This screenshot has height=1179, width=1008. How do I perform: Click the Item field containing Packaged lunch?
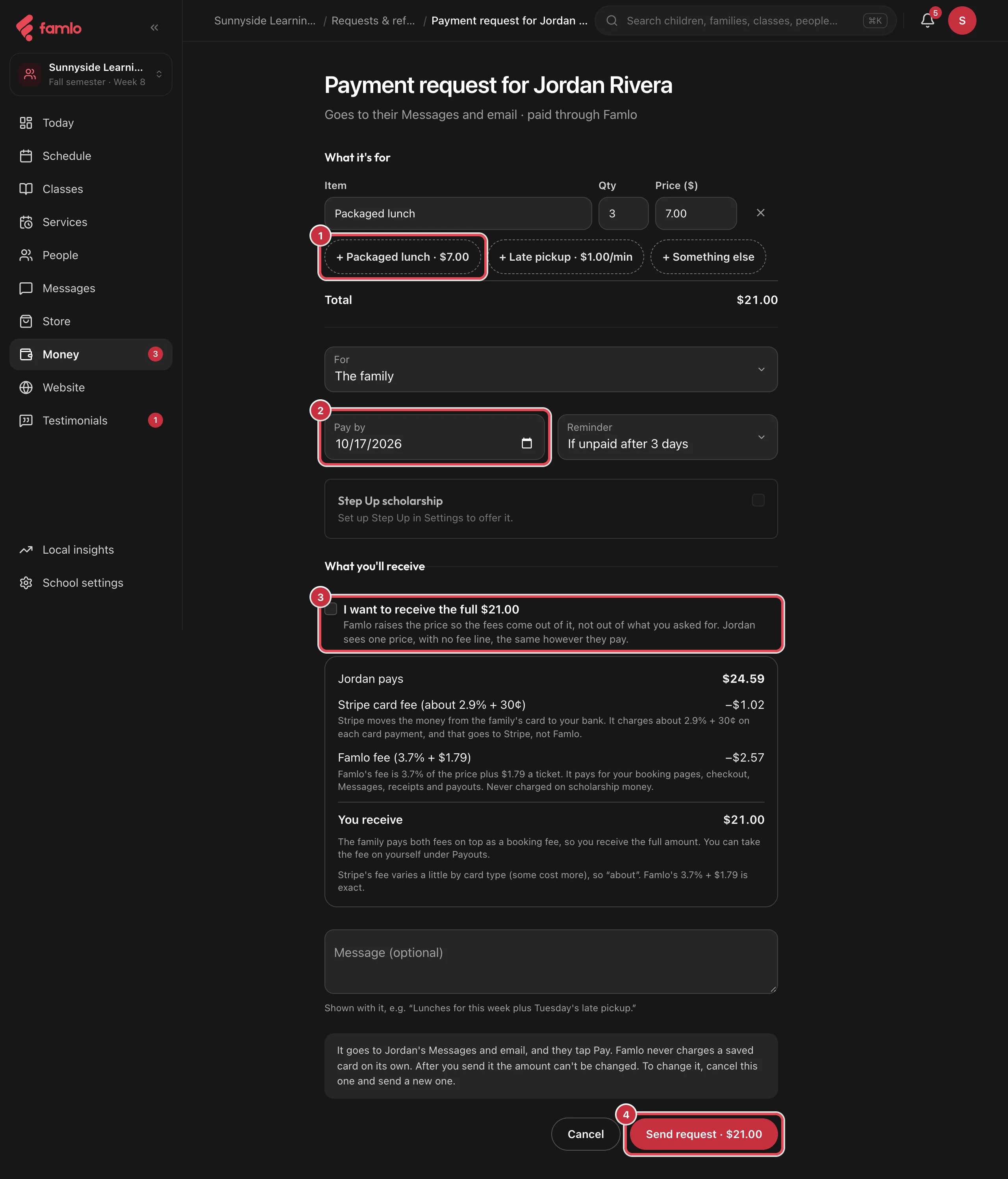[458, 213]
